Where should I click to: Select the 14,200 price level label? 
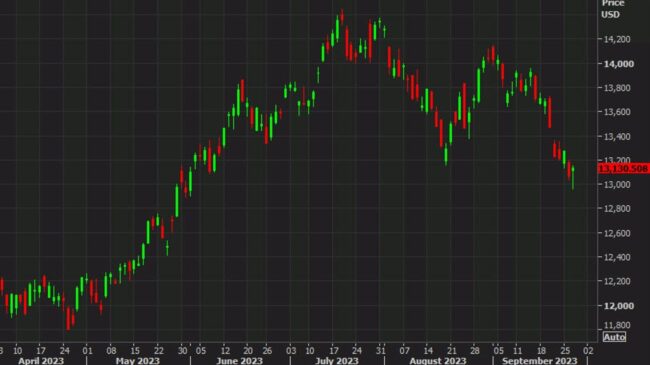click(617, 39)
